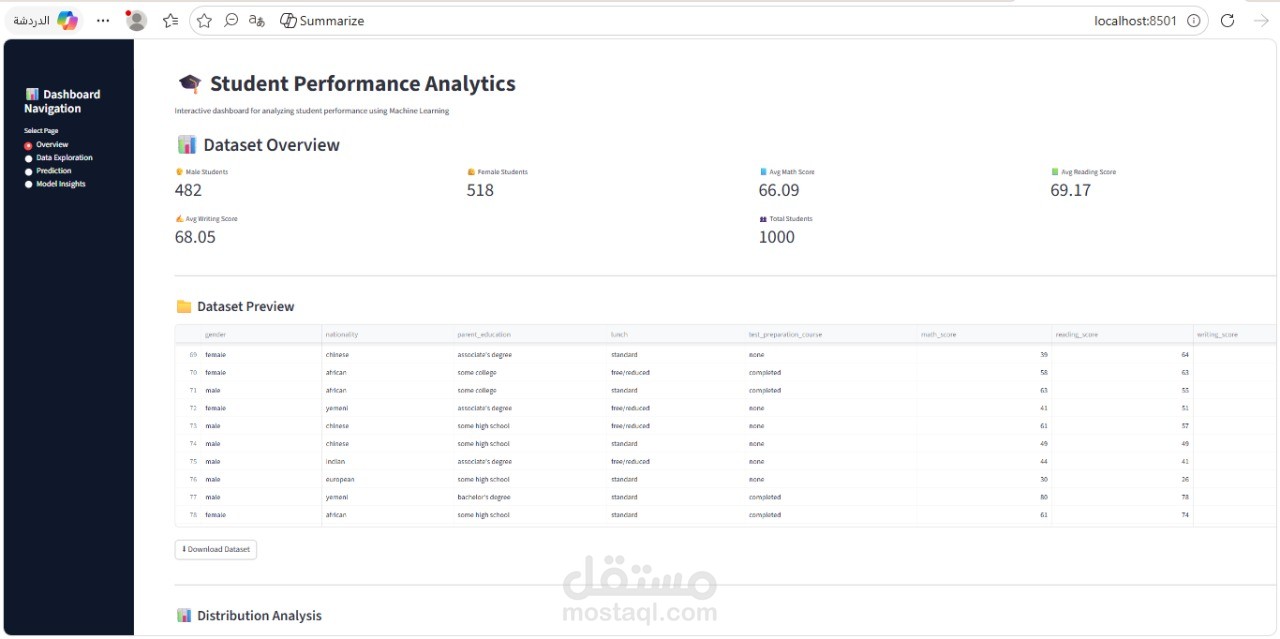Select the Data Exploration page option
The height and width of the screenshot is (639, 1280).
58,158
